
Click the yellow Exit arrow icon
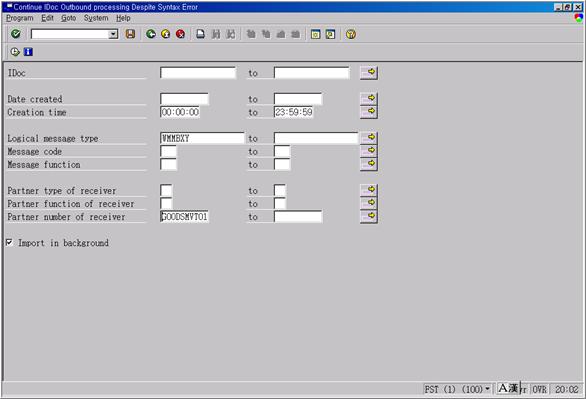click(166, 34)
